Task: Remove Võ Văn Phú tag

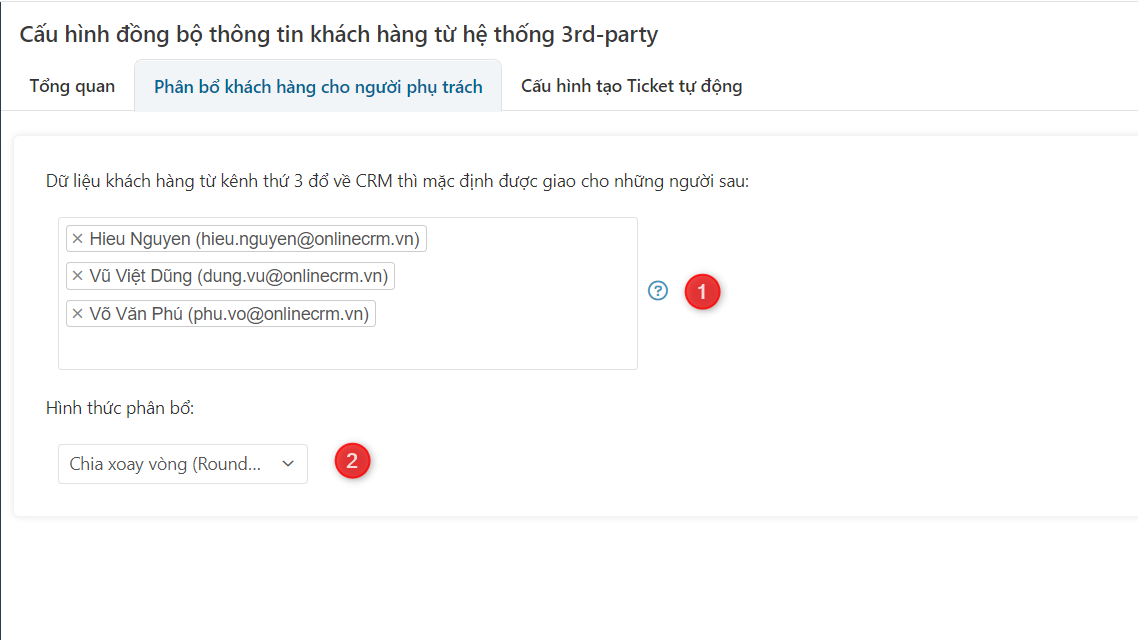Action: pyautogui.click(x=78, y=313)
